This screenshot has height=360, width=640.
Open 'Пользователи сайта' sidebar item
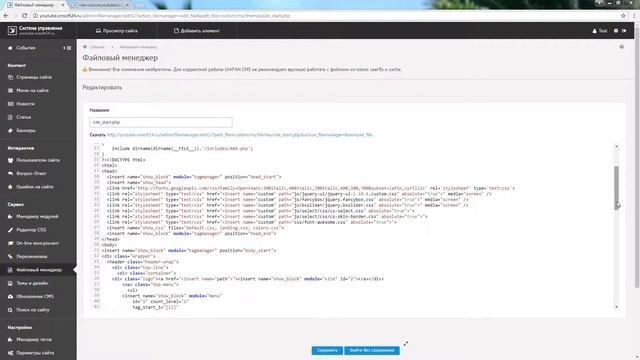click(38, 160)
